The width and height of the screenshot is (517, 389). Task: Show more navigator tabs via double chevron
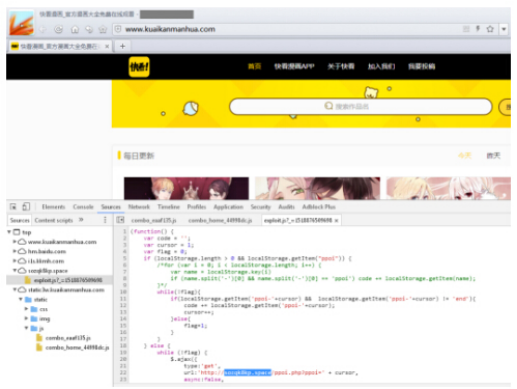pos(81,220)
